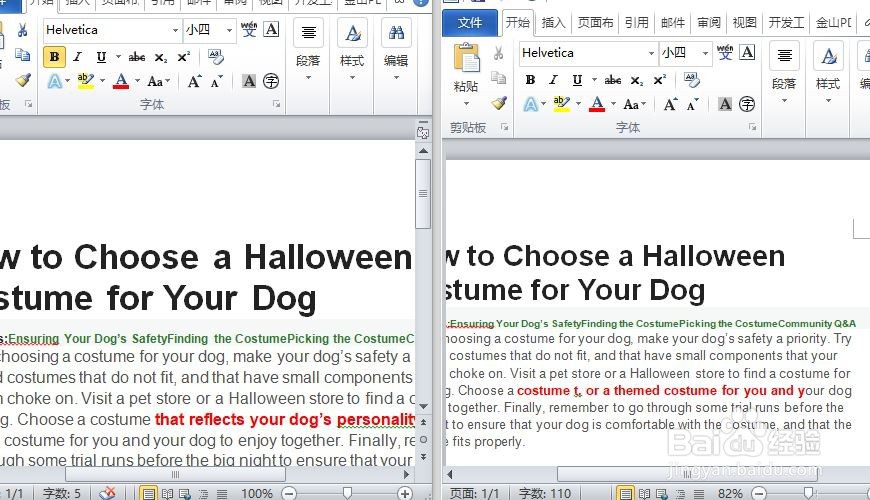Apply red font color in left window
The image size is (870, 500).
pyautogui.click(x=121, y=82)
